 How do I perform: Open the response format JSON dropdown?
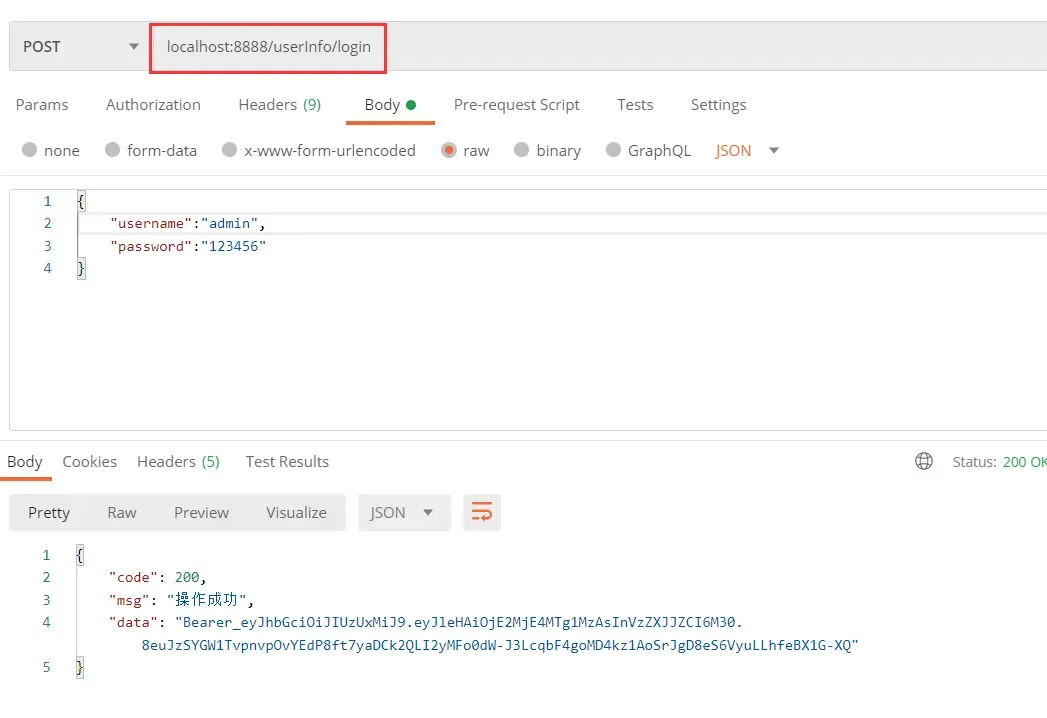point(403,512)
